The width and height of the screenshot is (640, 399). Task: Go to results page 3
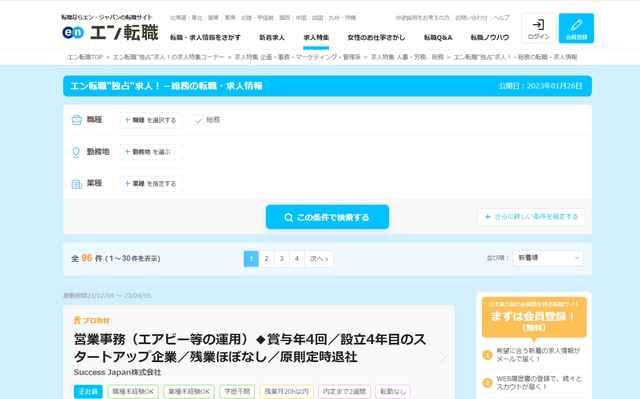click(281, 259)
